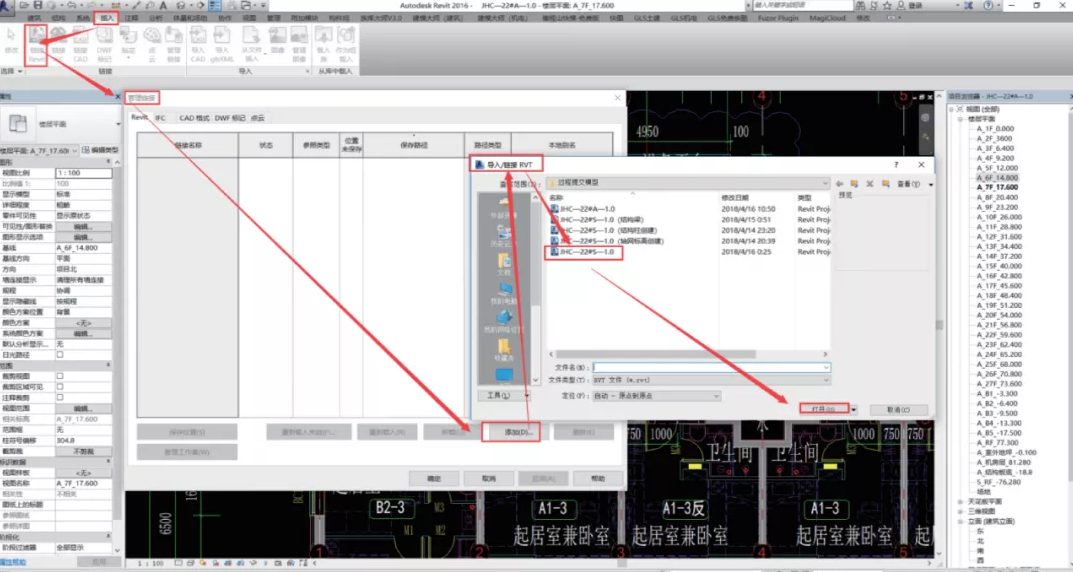Collapse the Floor Plans tree node

961,119
